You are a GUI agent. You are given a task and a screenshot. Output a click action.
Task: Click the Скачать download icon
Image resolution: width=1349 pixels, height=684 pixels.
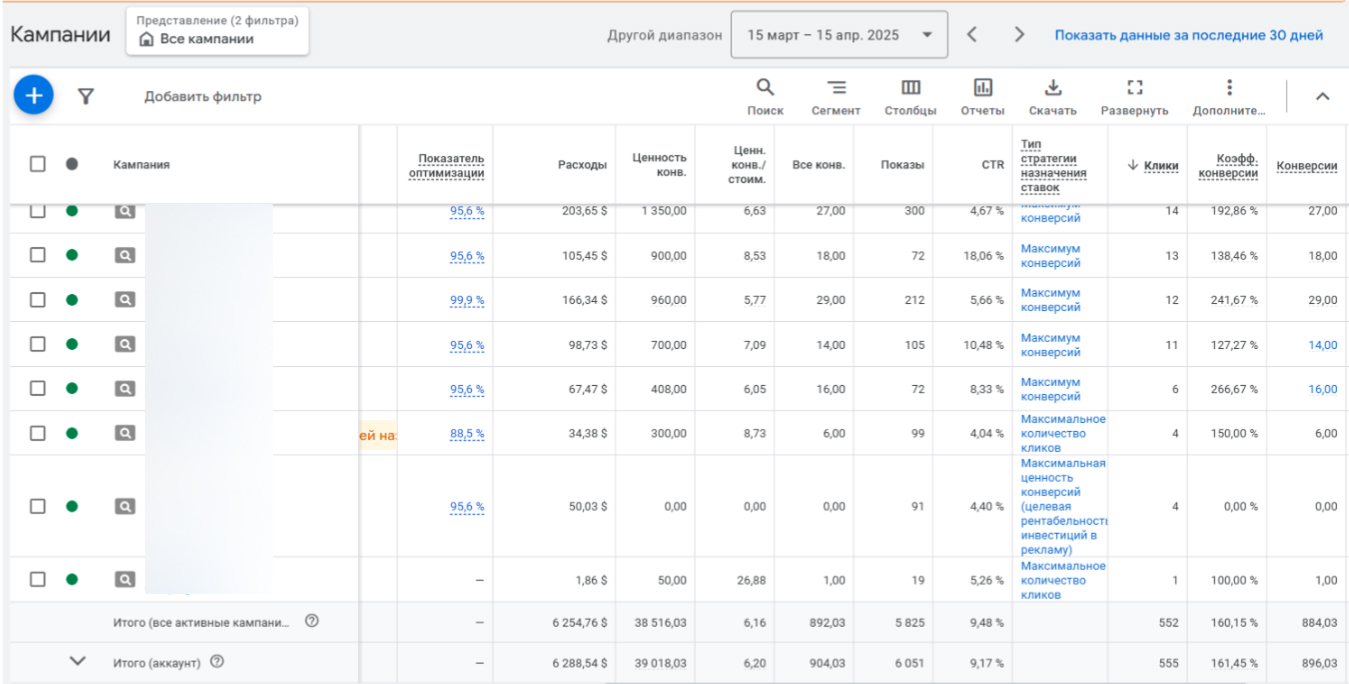coord(1052,96)
